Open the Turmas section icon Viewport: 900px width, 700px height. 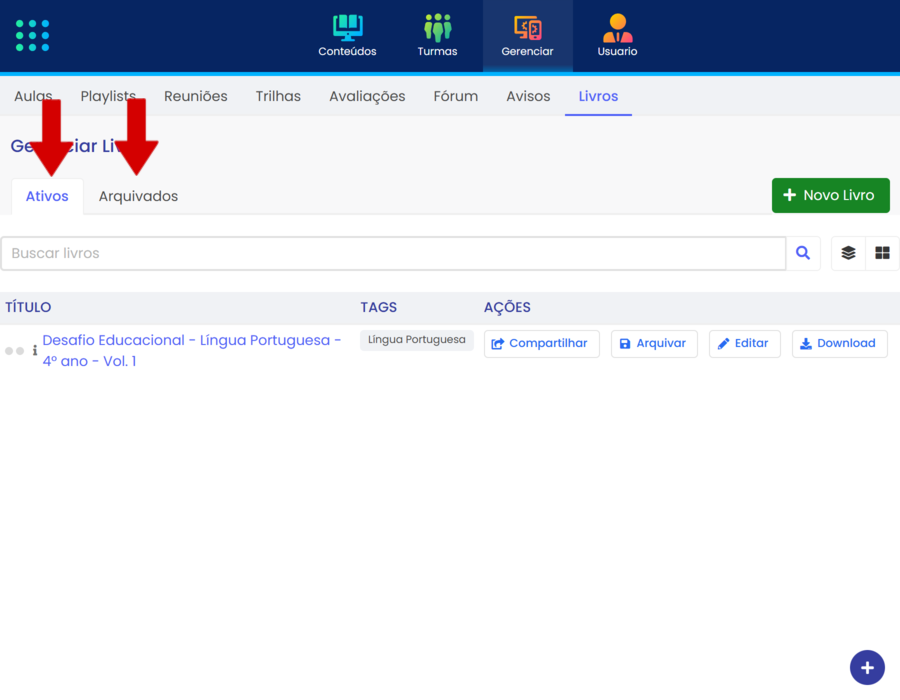tap(437, 28)
